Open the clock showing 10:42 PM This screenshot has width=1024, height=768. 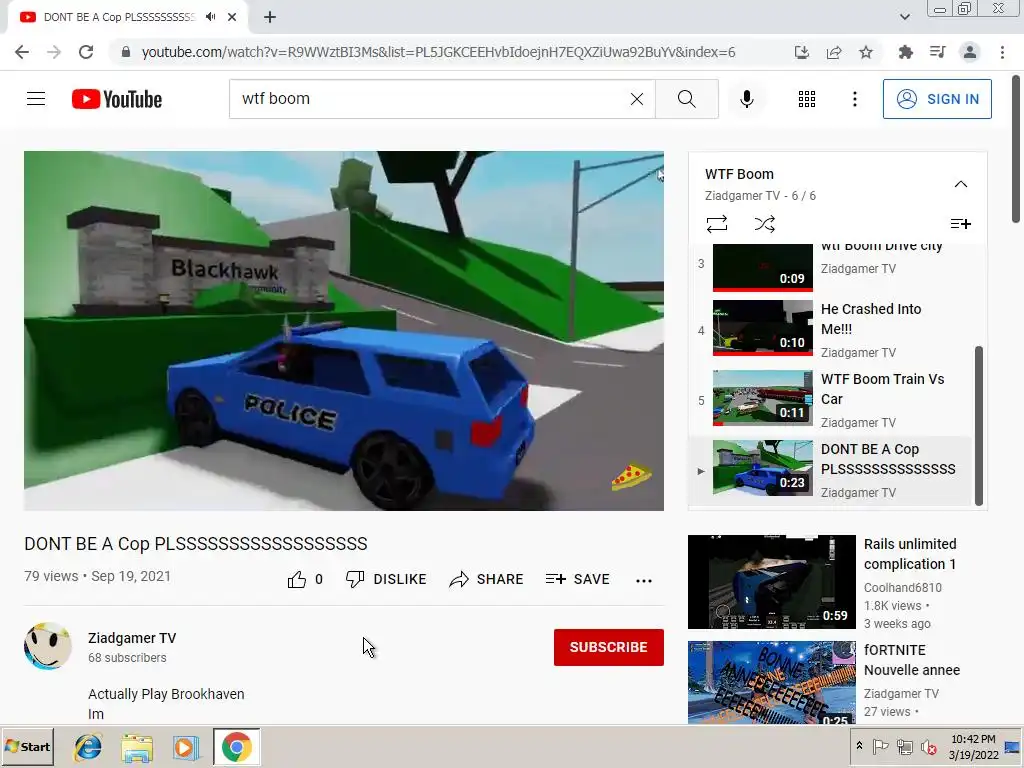[x=973, y=746]
